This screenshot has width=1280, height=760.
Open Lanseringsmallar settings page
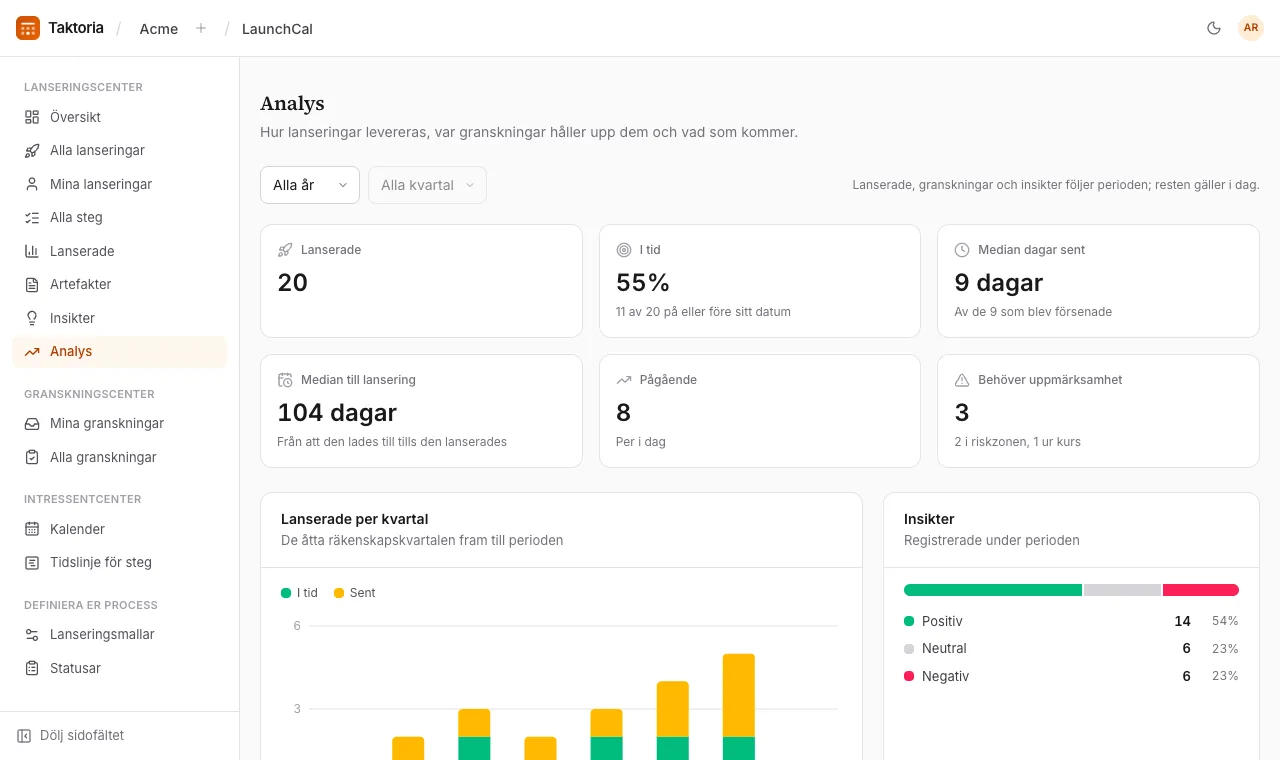click(x=120, y=635)
